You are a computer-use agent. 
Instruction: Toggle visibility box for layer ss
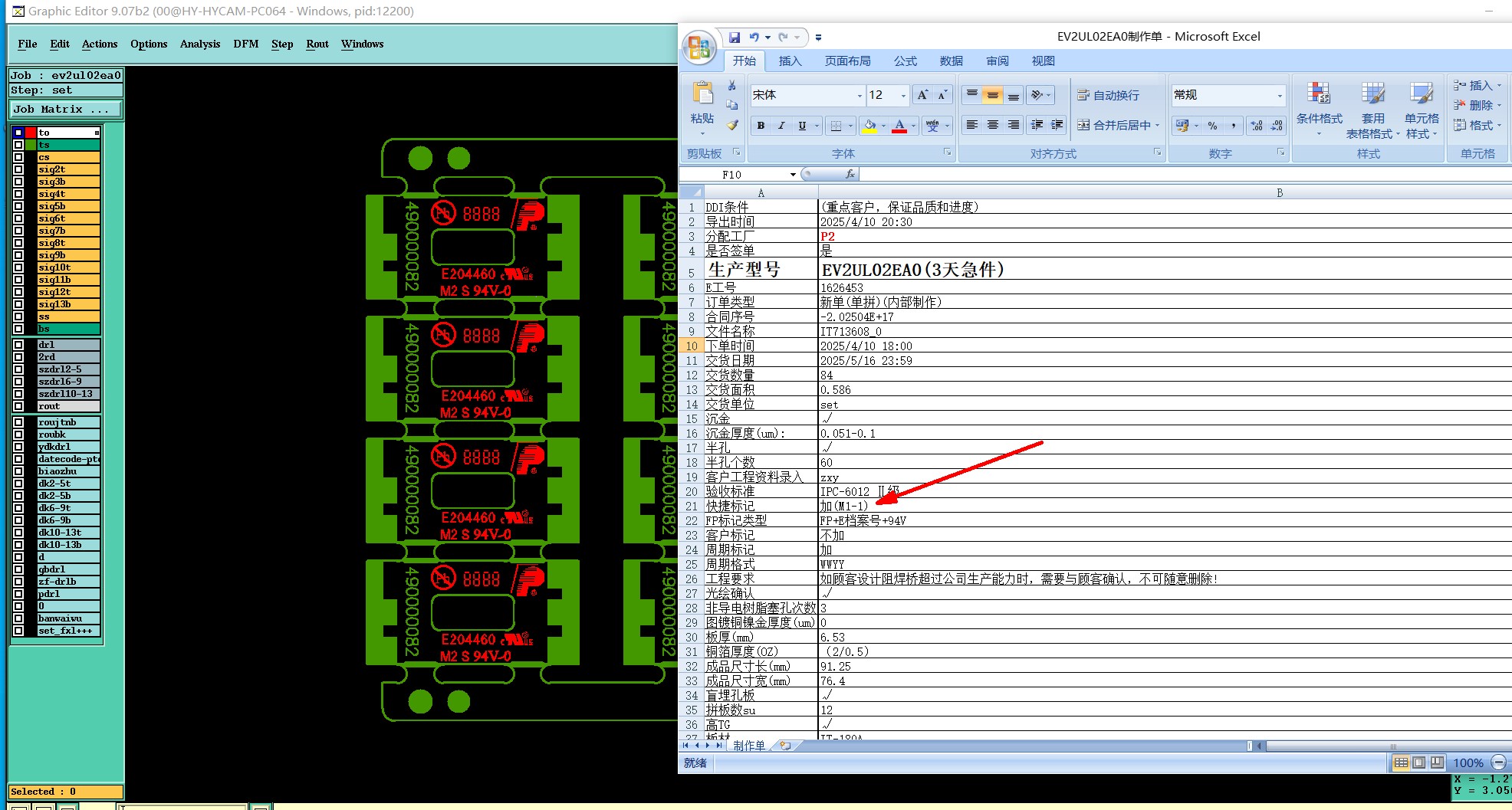pyautogui.click(x=18, y=316)
